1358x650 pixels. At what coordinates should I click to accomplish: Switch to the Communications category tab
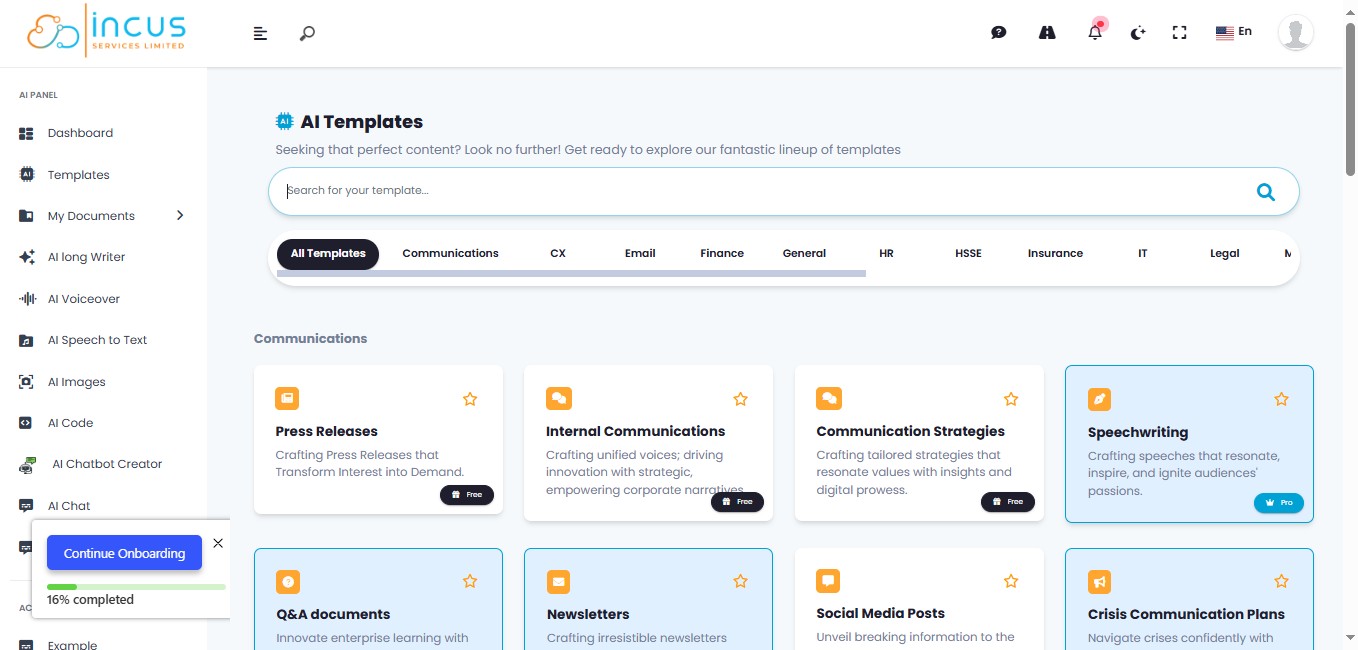coord(450,254)
